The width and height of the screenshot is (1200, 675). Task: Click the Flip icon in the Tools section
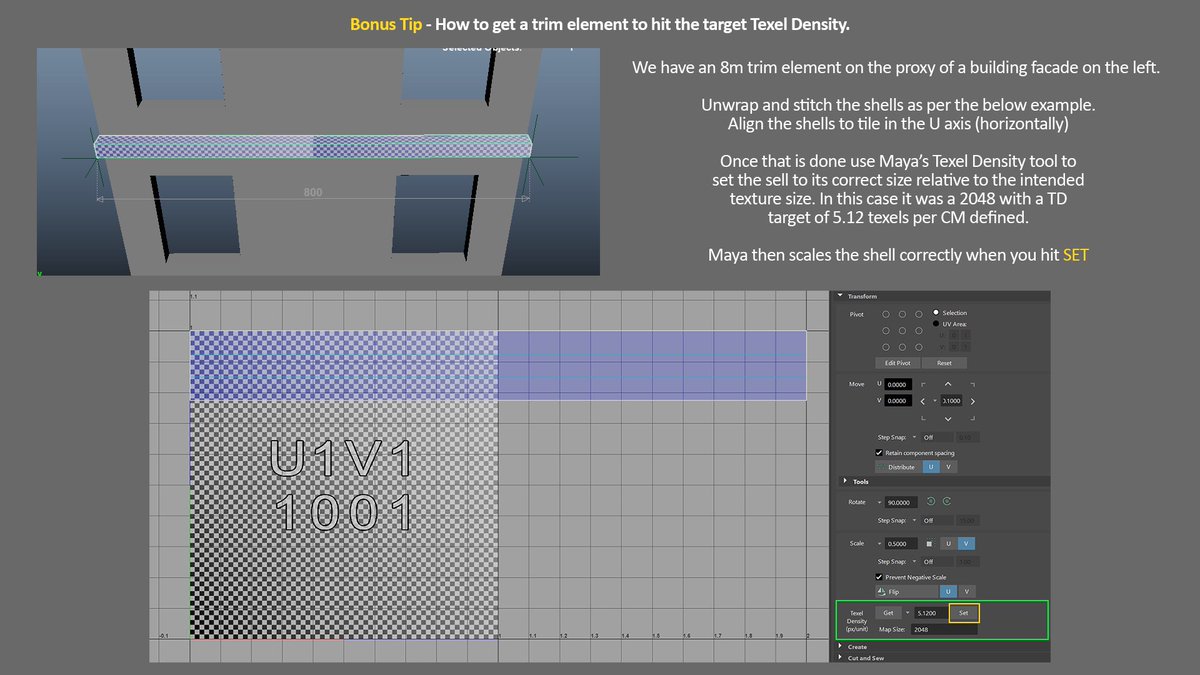click(881, 592)
